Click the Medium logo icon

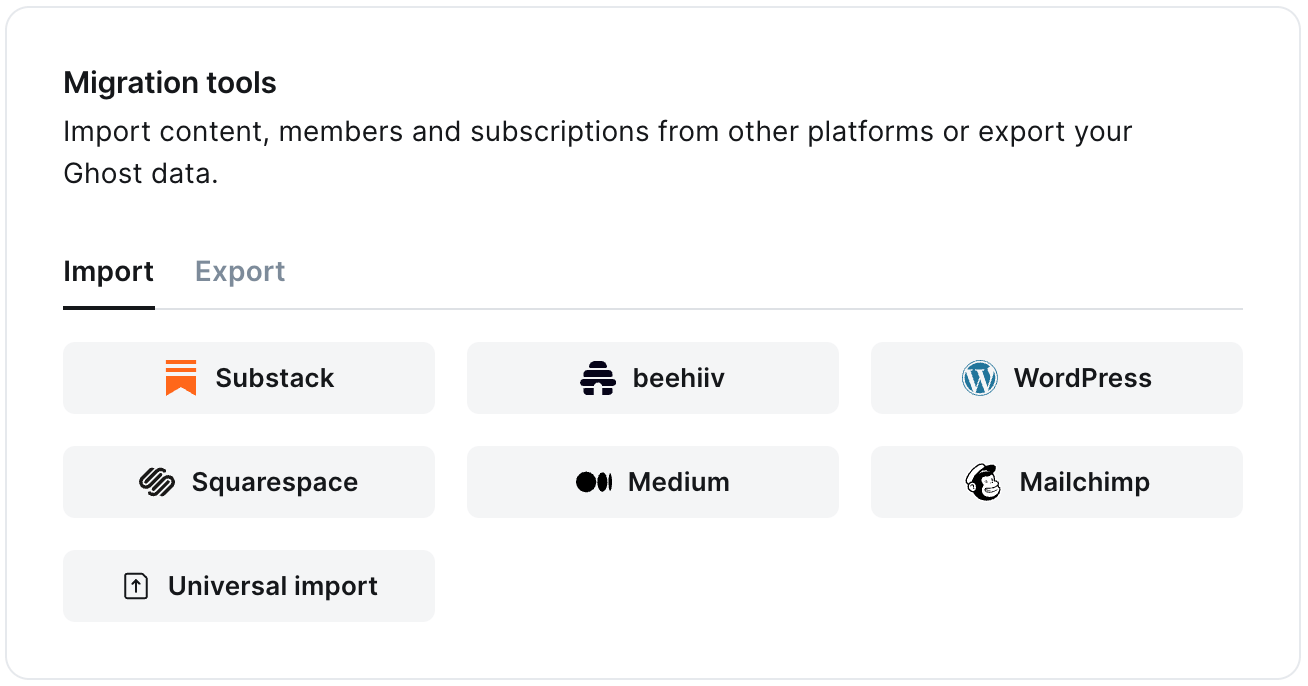click(x=595, y=482)
